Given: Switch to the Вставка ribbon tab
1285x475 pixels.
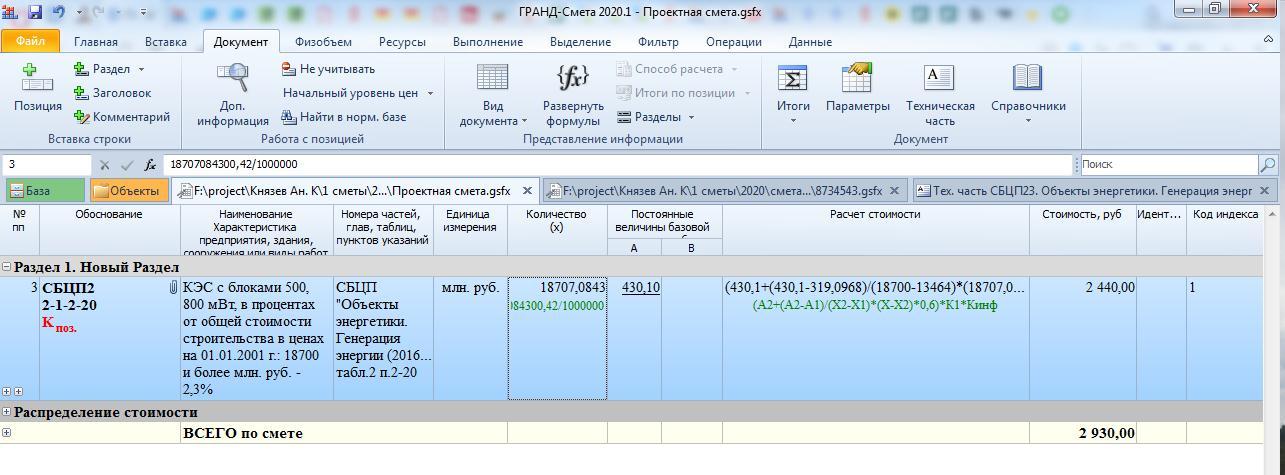Looking at the screenshot, I should point(165,42).
